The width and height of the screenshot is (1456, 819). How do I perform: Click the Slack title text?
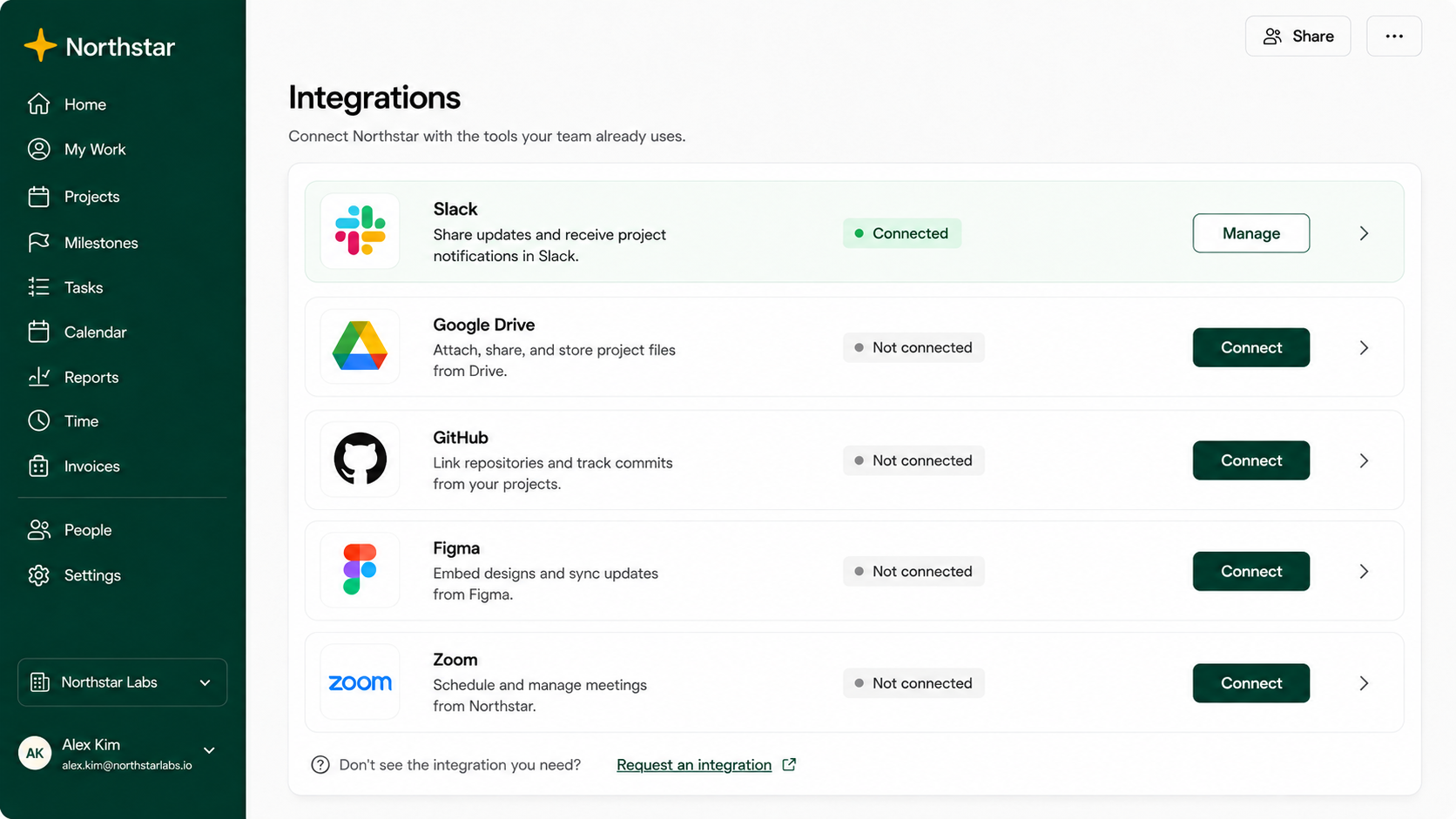coord(455,209)
